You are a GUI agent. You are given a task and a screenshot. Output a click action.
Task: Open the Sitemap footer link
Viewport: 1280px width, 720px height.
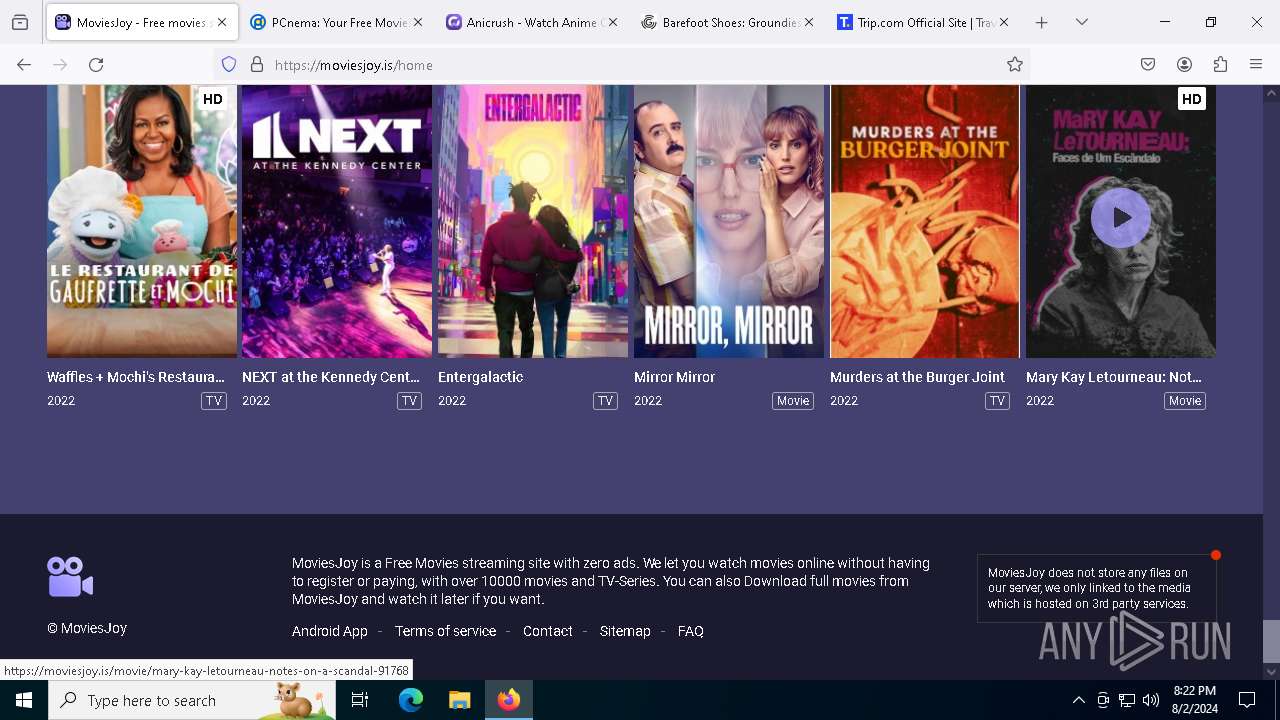625,631
